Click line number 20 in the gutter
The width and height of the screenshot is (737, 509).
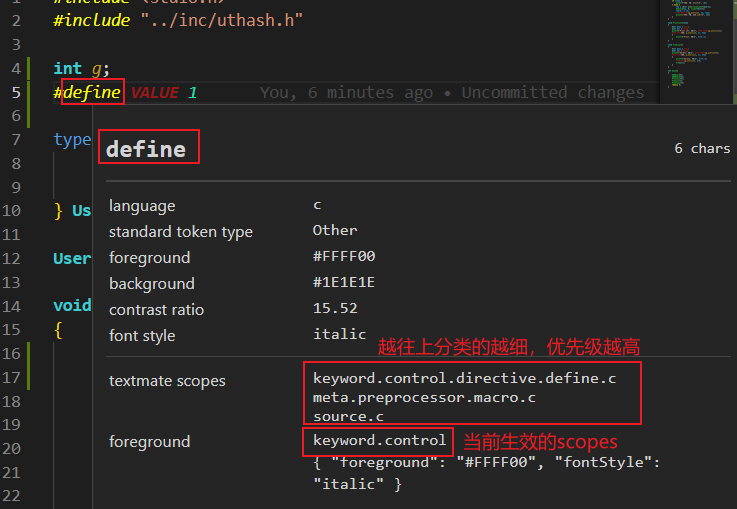pos(11,449)
